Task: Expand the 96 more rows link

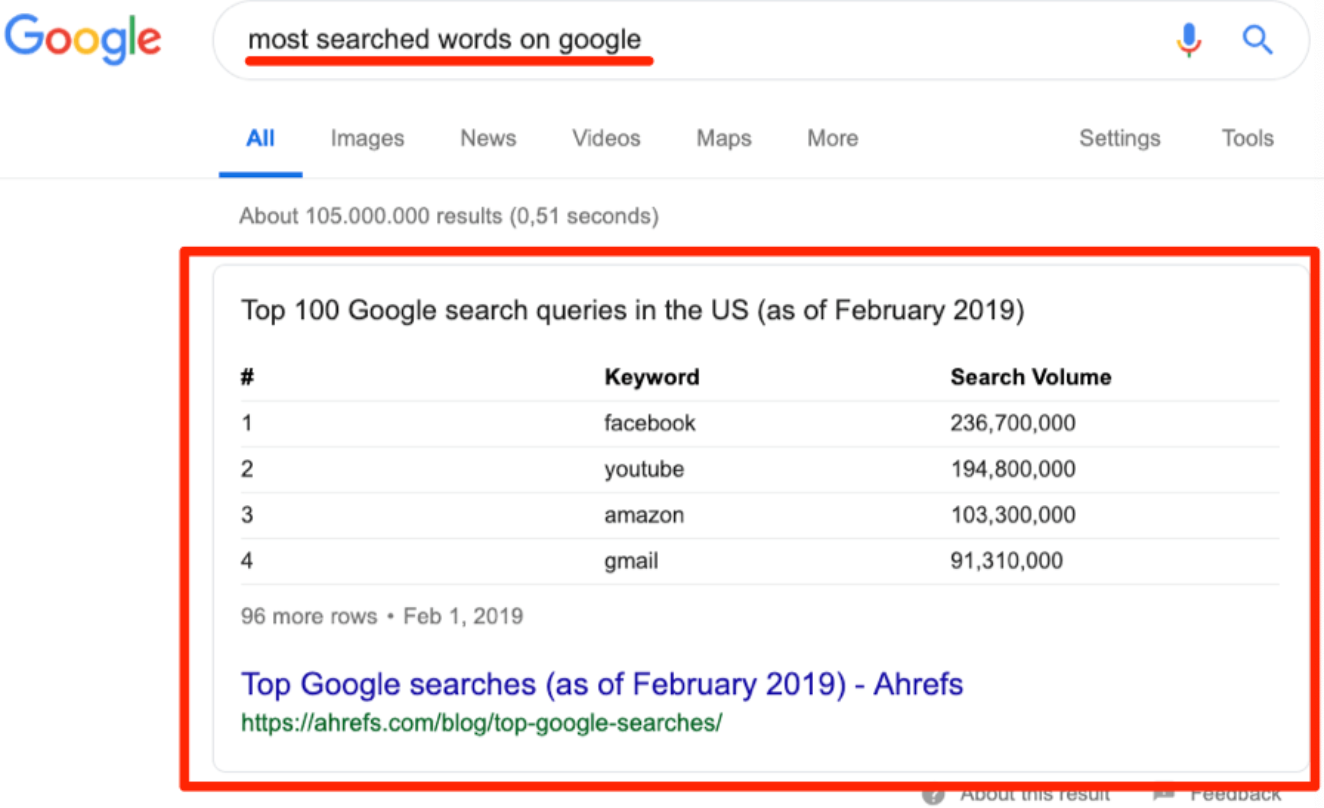Action: point(309,616)
